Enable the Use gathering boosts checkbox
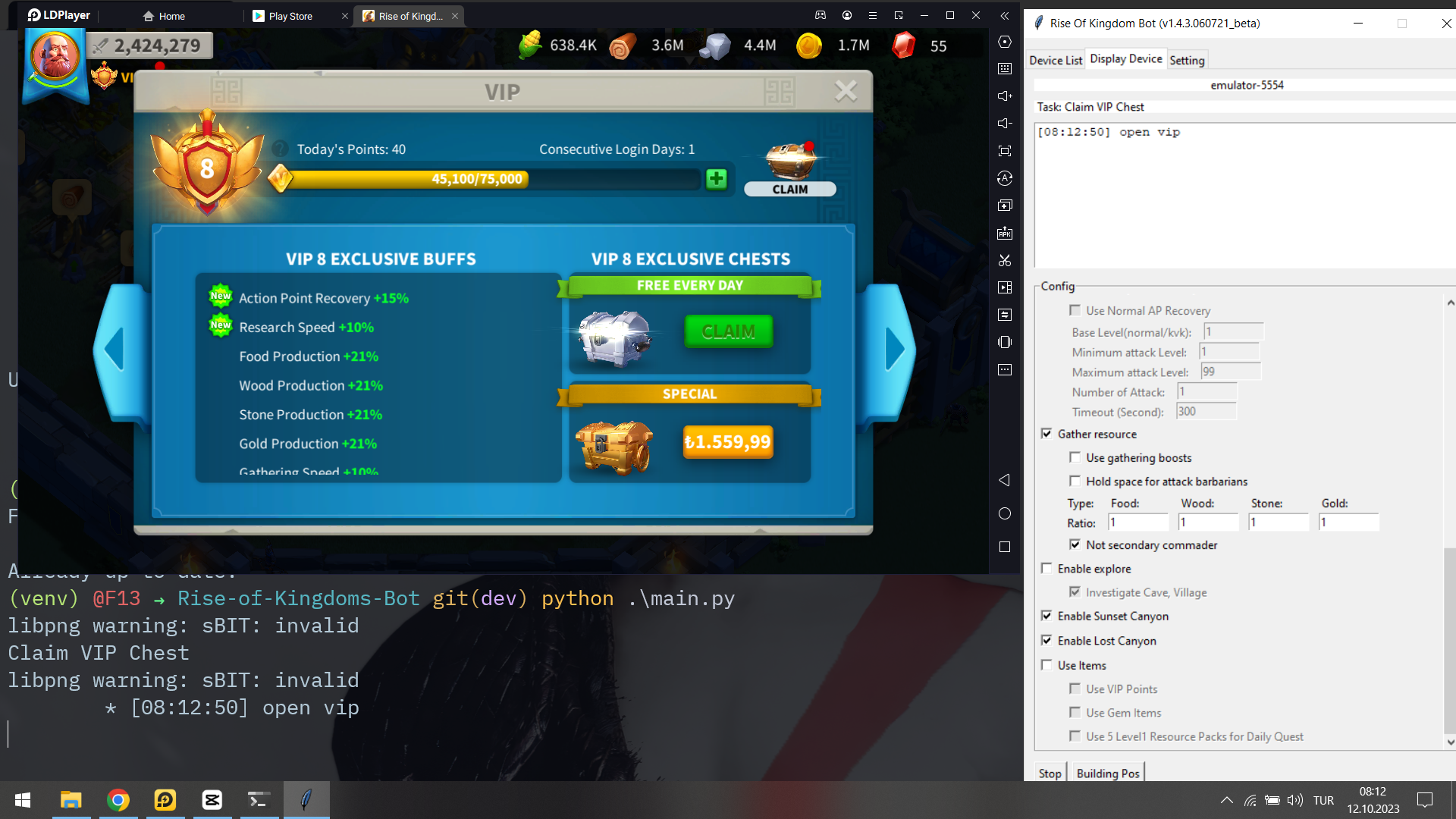Image resolution: width=1456 pixels, height=819 pixels. point(1075,457)
